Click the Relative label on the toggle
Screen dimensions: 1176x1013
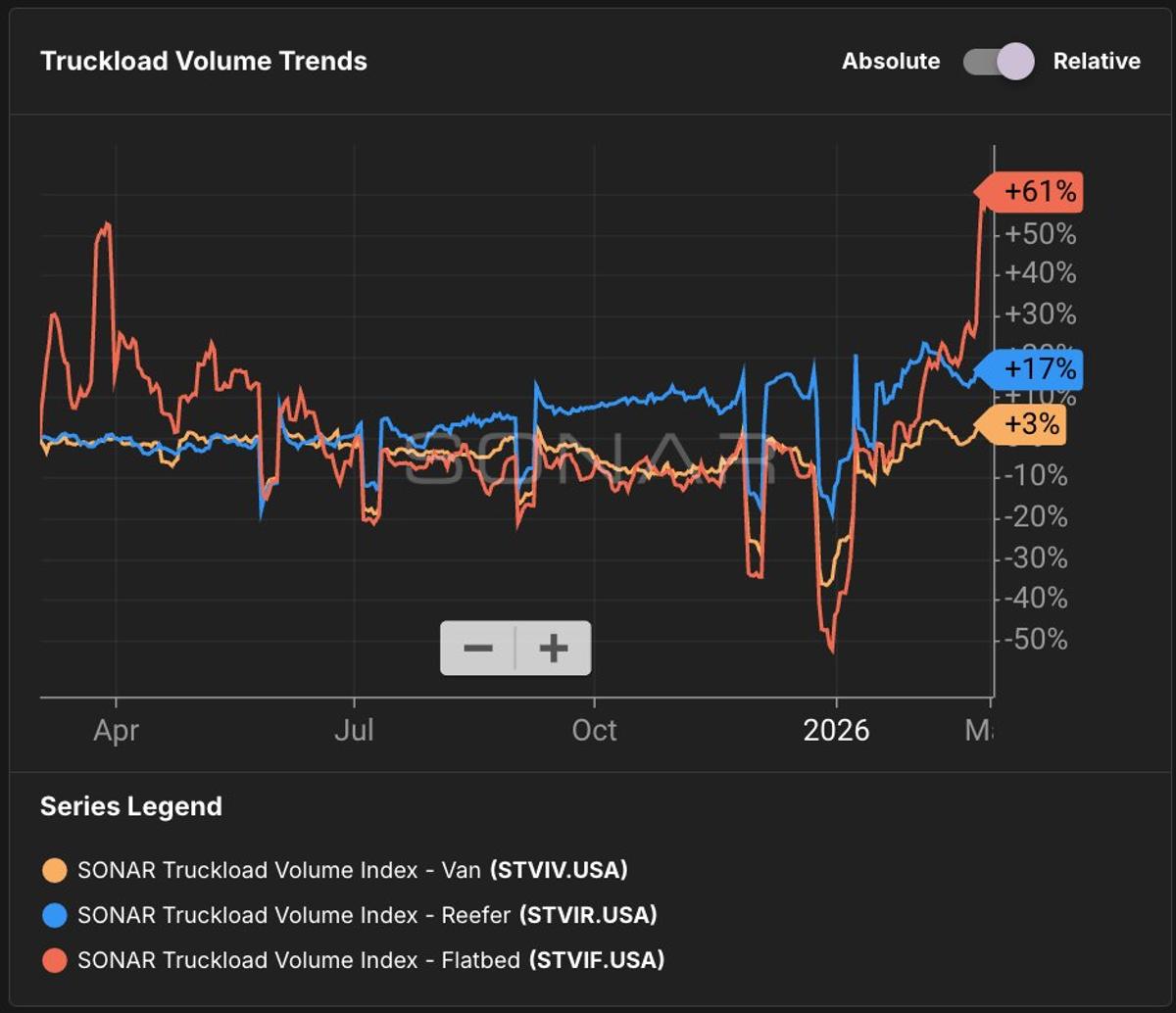[x=1097, y=61]
